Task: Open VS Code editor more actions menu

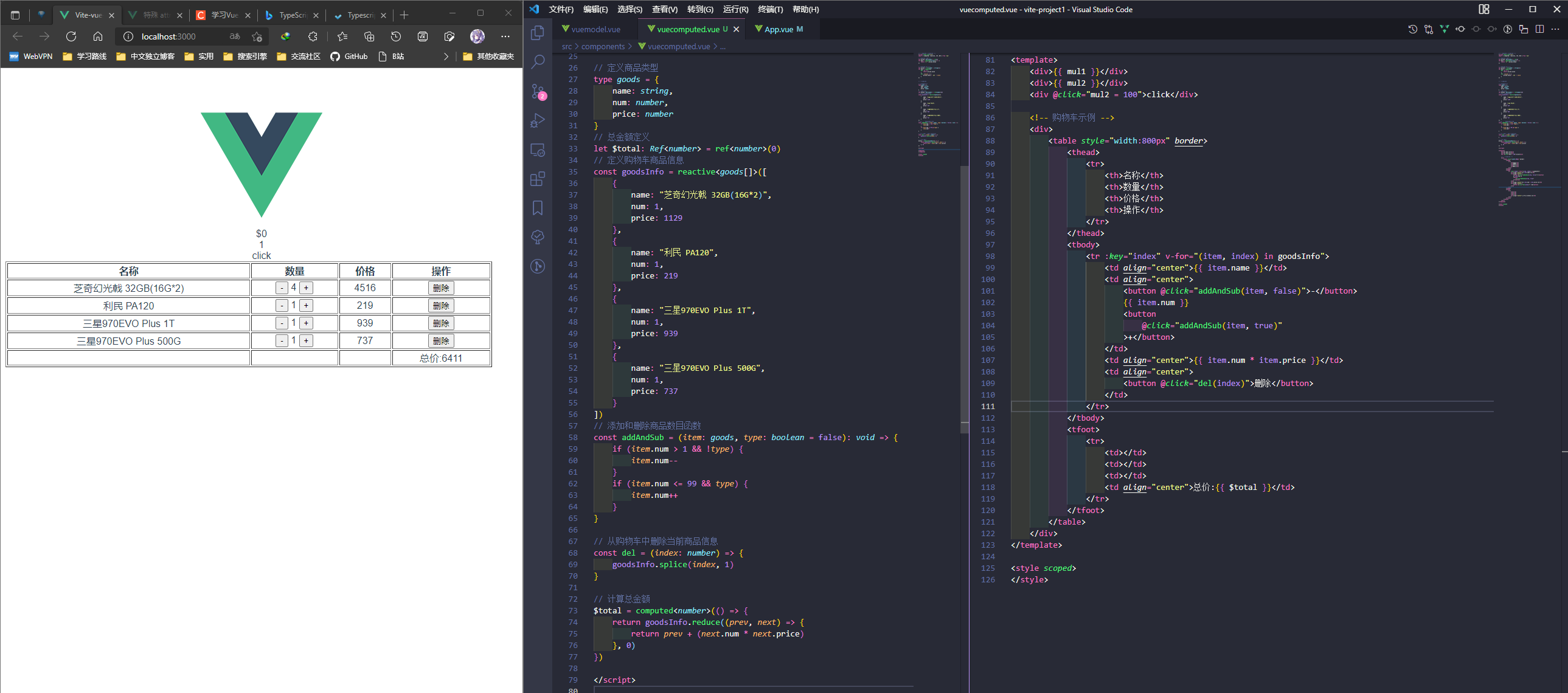Action: pyautogui.click(x=1555, y=29)
